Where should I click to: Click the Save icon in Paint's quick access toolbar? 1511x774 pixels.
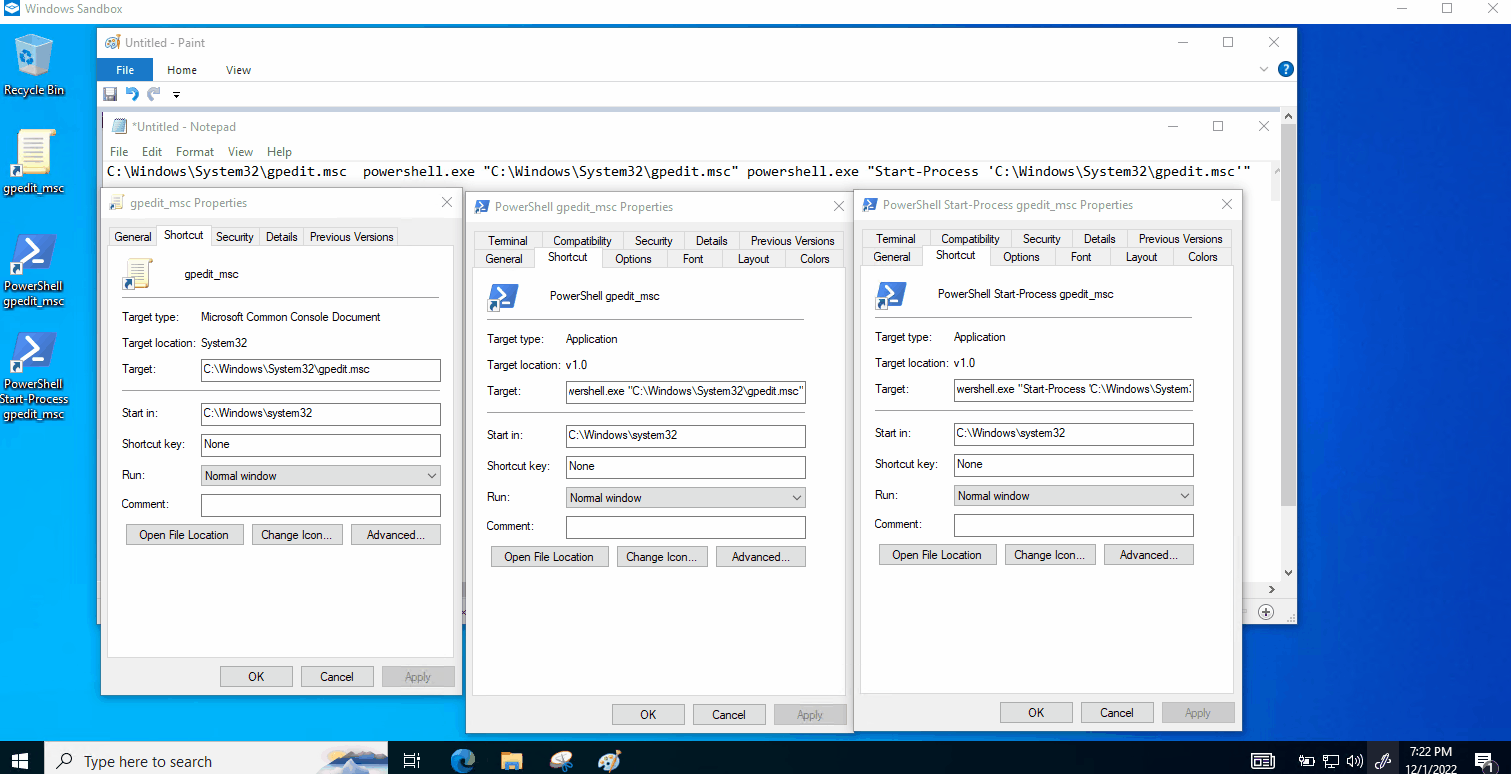pyautogui.click(x=110, y=94)
